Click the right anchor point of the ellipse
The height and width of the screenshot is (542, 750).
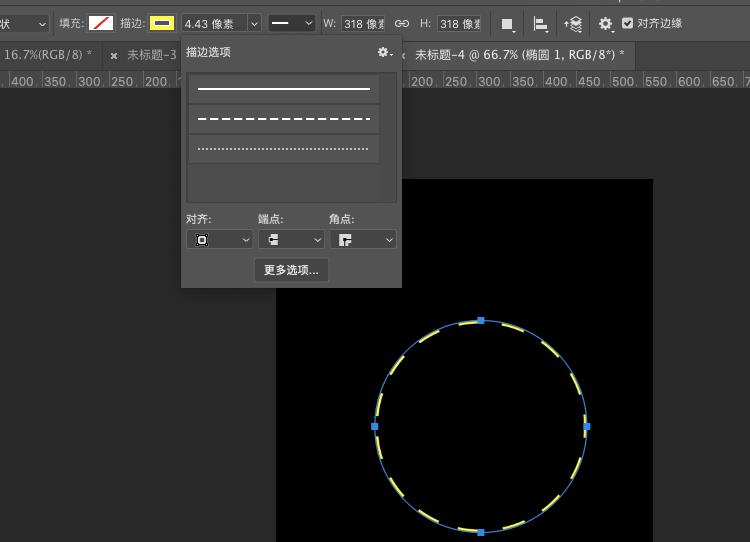pos(587,426)
